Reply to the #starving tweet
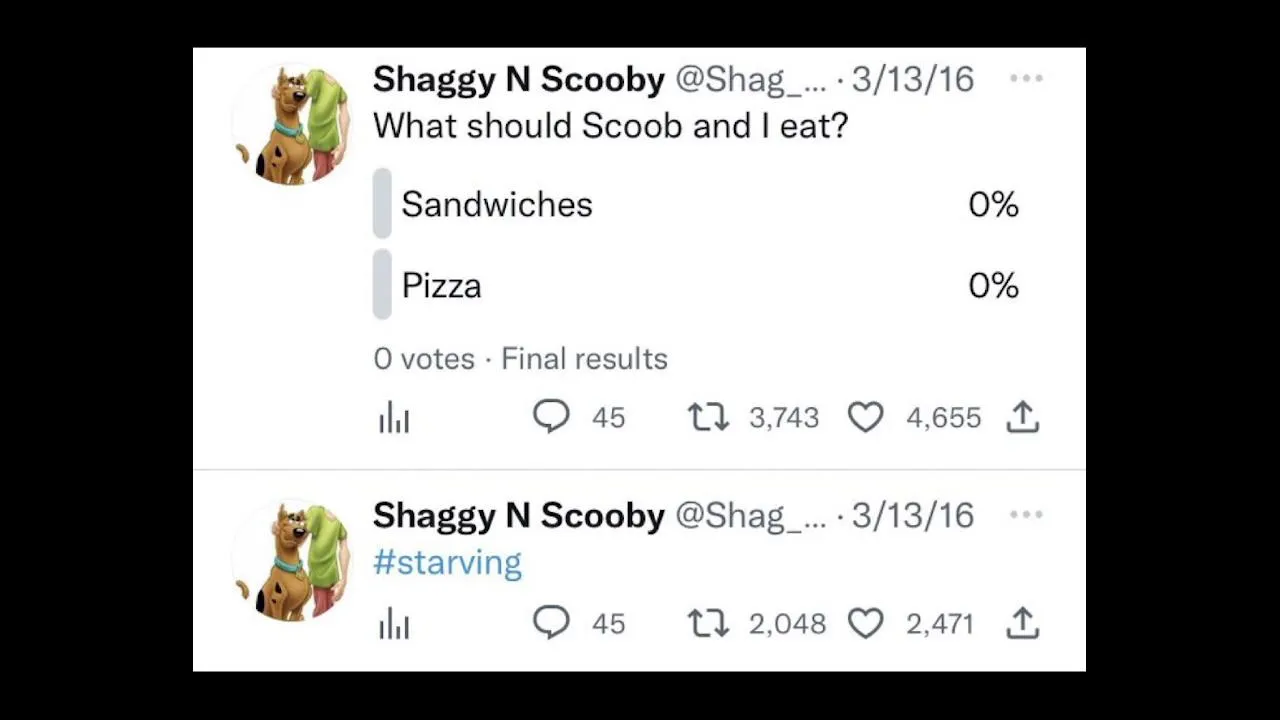Viewport: 1280px width, 720px height. click(551, 623)
